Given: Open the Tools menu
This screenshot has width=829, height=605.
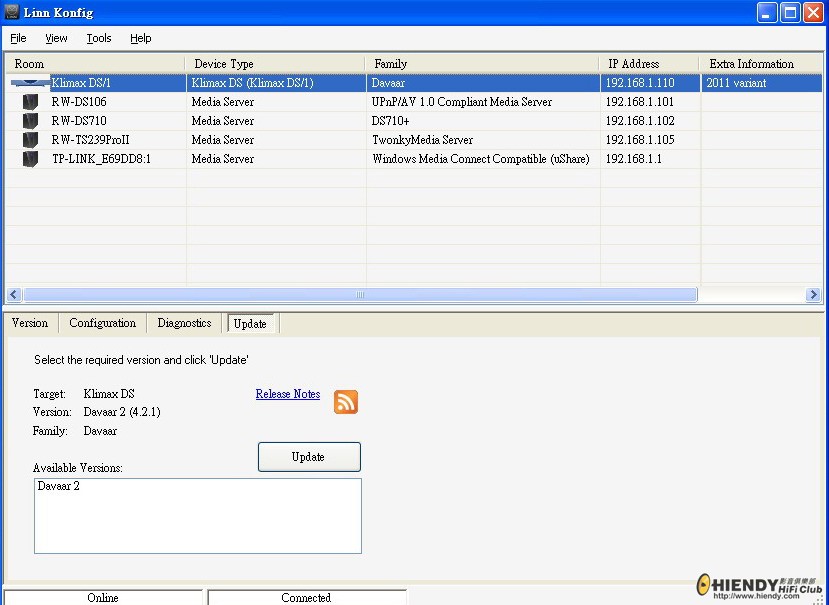Looking at the screenshot, I should click(99, 38).
